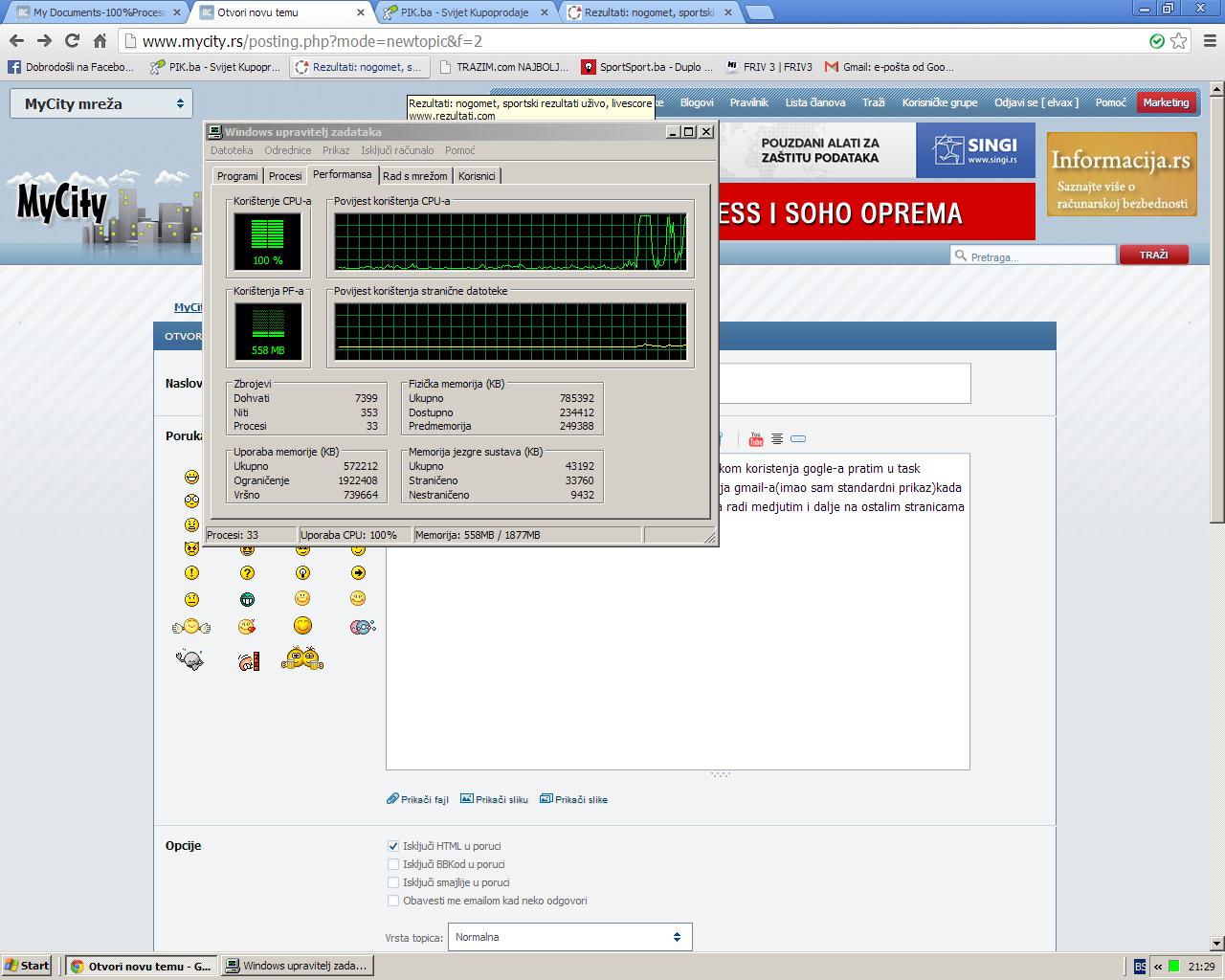Image resolution: width=1225 pixels, height=980 pixels.
Task: Open the Prikaz menu in Task Manager
Action: [336, 150]
